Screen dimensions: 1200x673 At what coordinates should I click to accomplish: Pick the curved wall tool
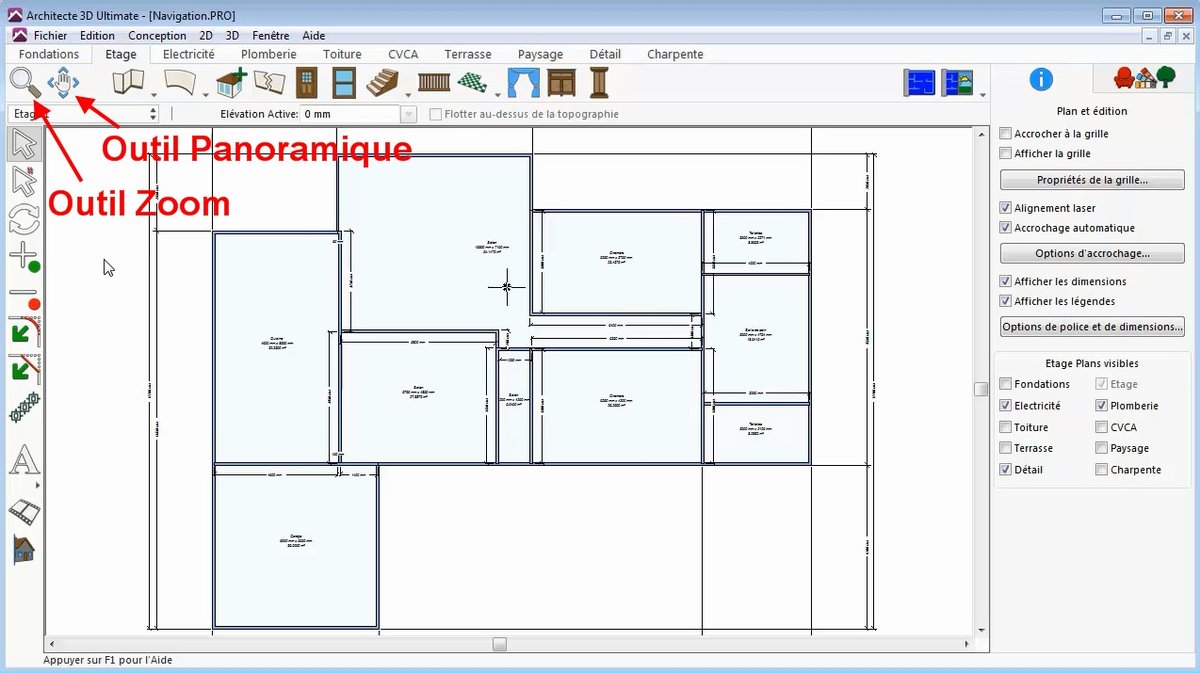click(x=179, y=82)
